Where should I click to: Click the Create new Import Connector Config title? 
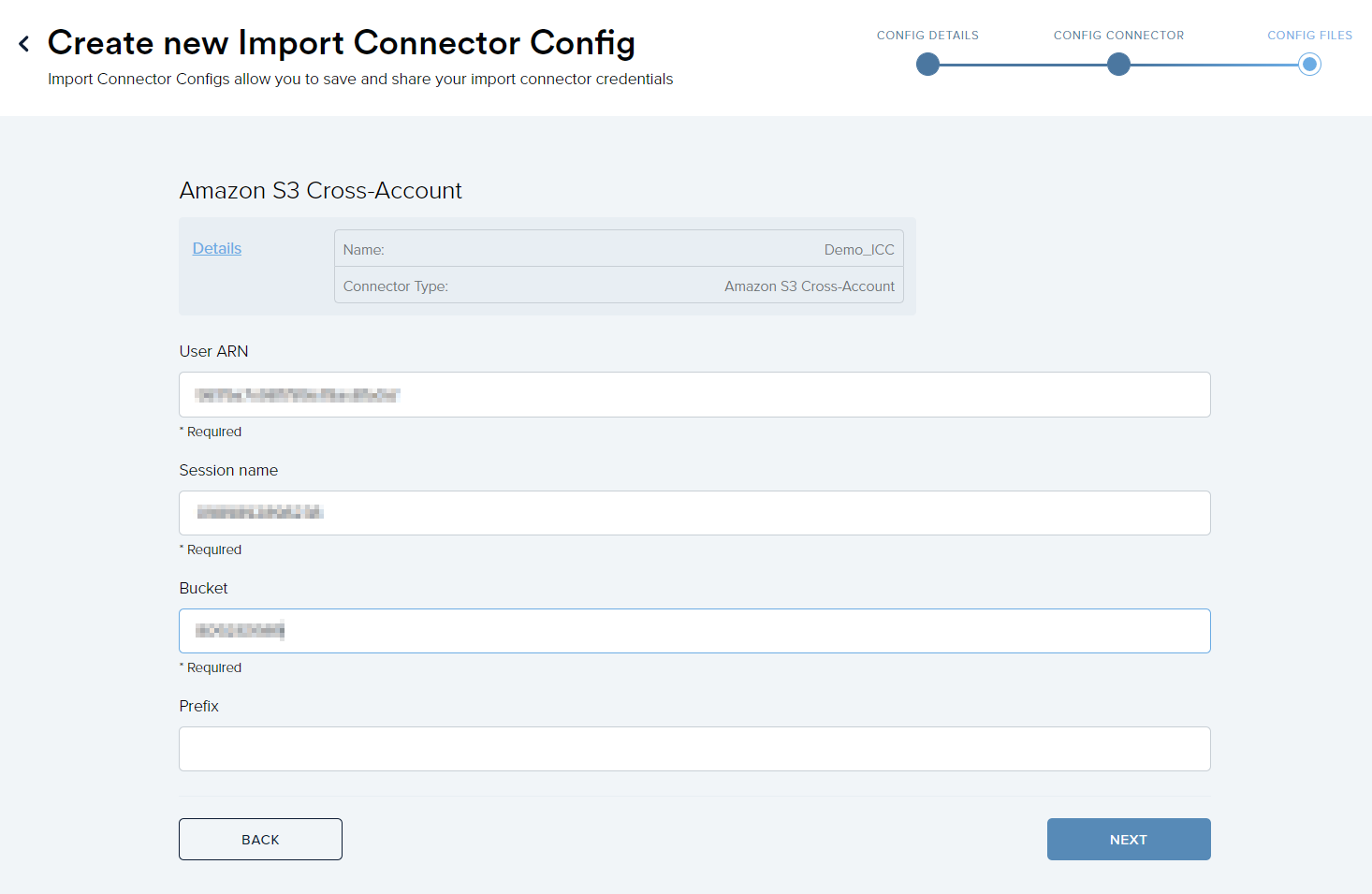click(x=342, y=43)
